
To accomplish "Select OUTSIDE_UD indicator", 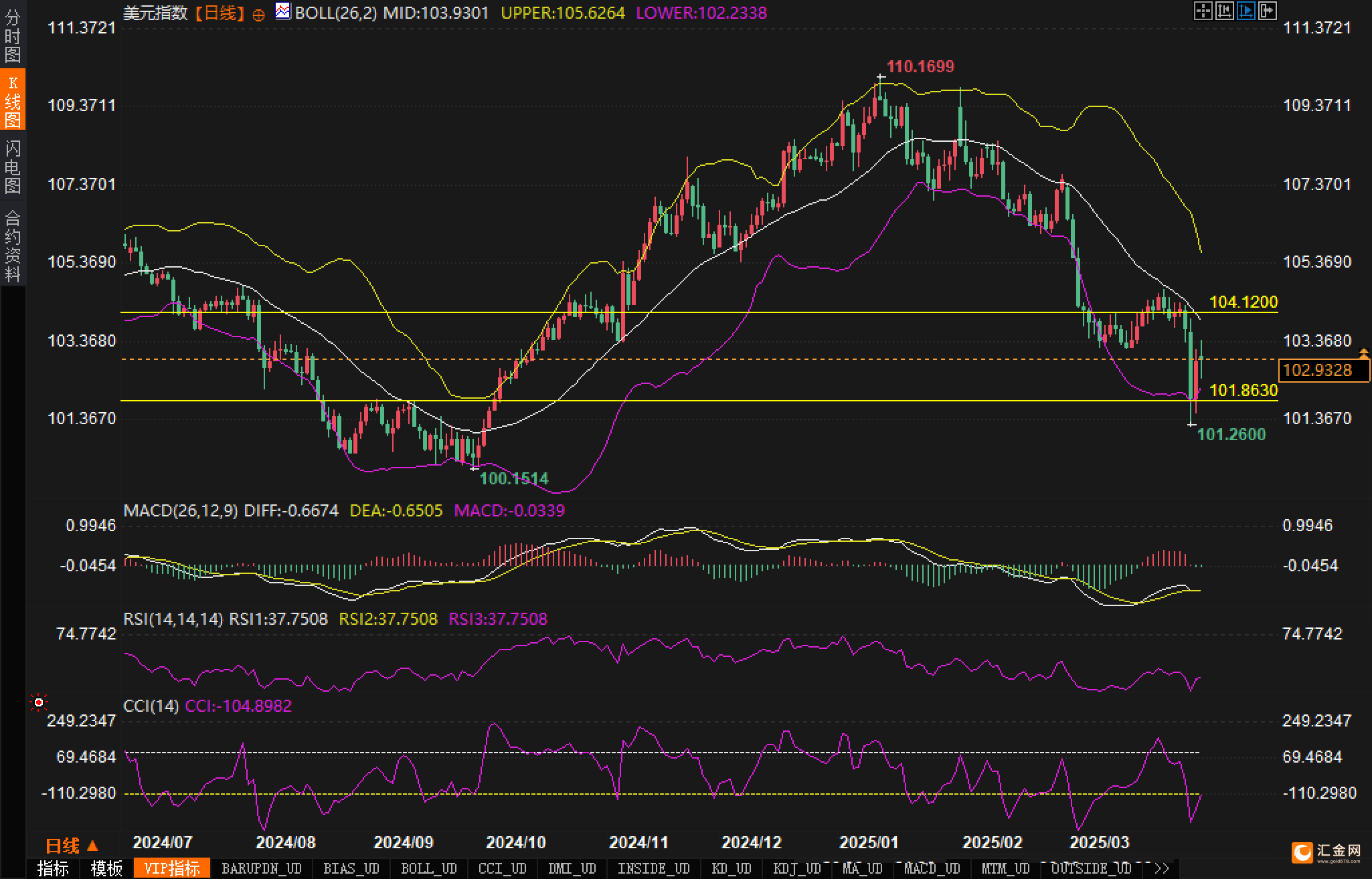I will click(x=1092, y=868).
